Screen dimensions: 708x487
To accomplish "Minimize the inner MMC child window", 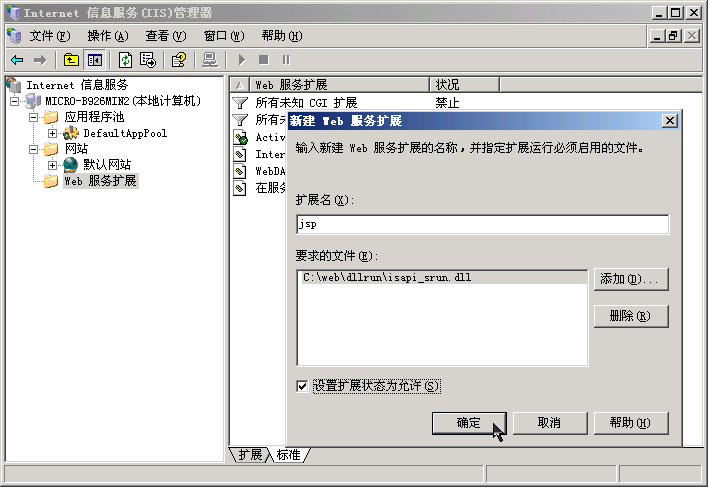I will 657,36.
